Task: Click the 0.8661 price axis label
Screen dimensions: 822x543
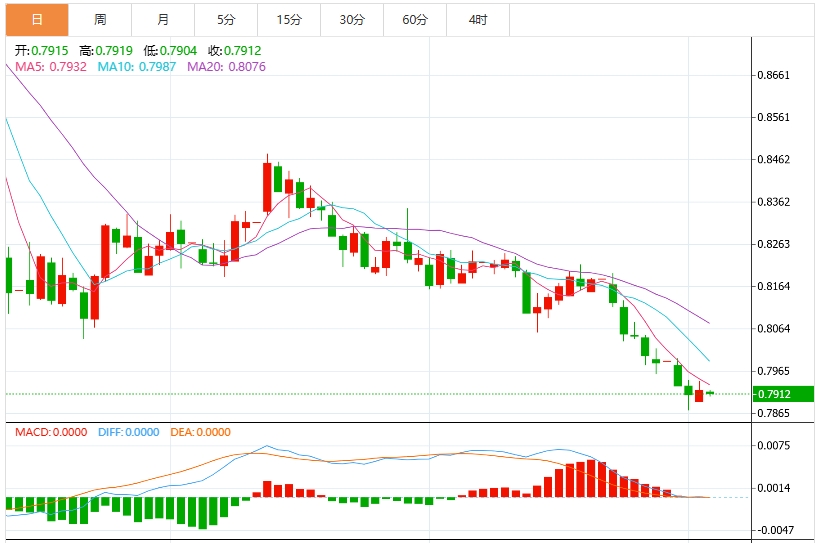Action: [773, 75]
